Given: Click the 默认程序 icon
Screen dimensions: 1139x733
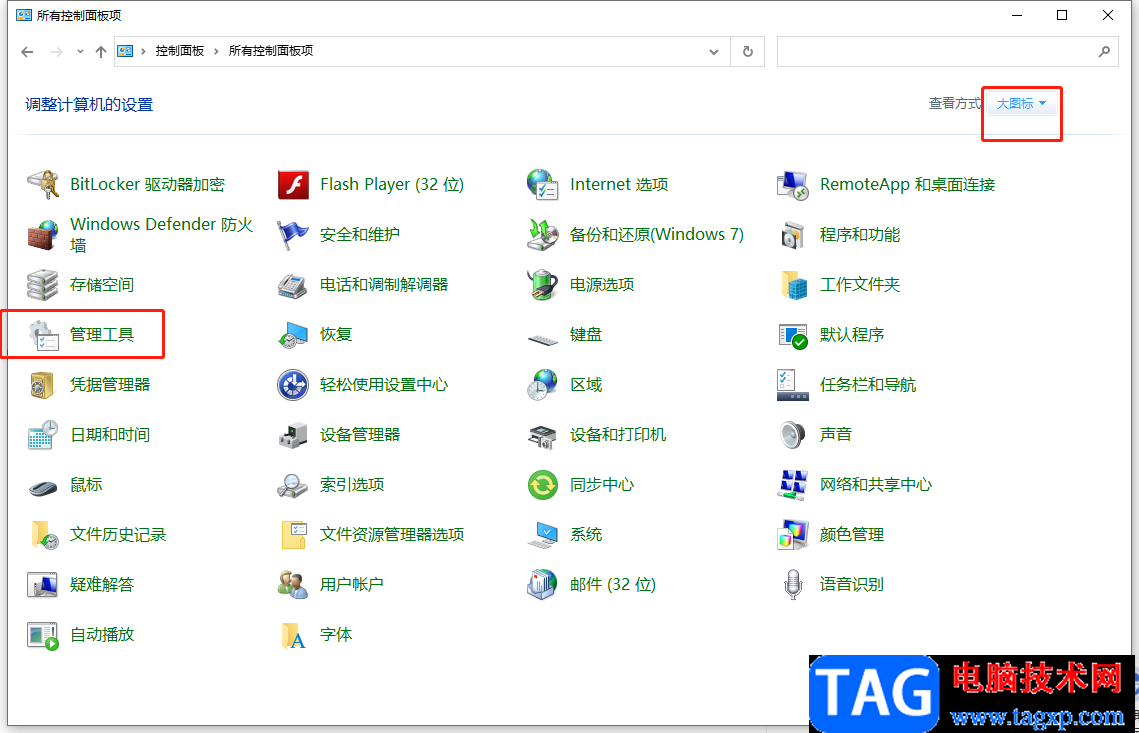Looking at the screenshot, I should coord(793,335).
